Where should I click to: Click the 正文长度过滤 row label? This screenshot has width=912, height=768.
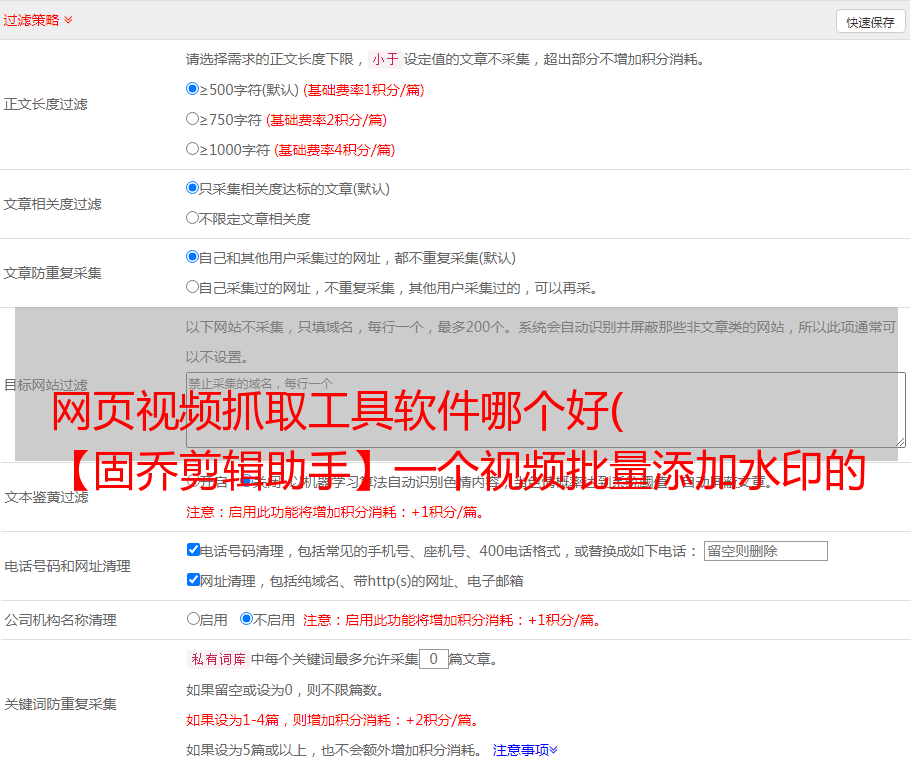[x=46, y=104]
